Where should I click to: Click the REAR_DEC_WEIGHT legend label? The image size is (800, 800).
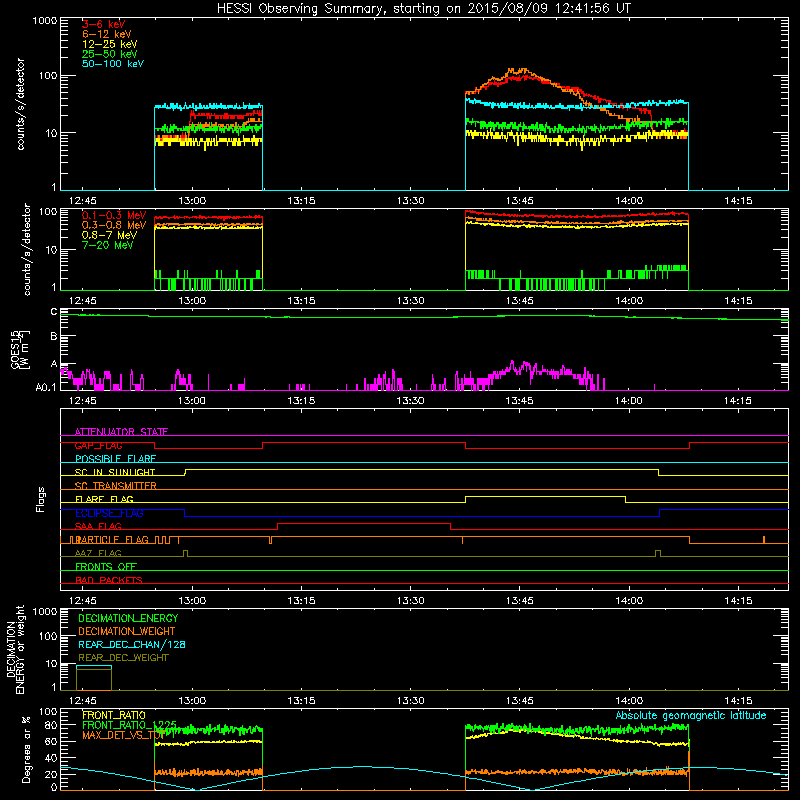(x=123, y=658)
